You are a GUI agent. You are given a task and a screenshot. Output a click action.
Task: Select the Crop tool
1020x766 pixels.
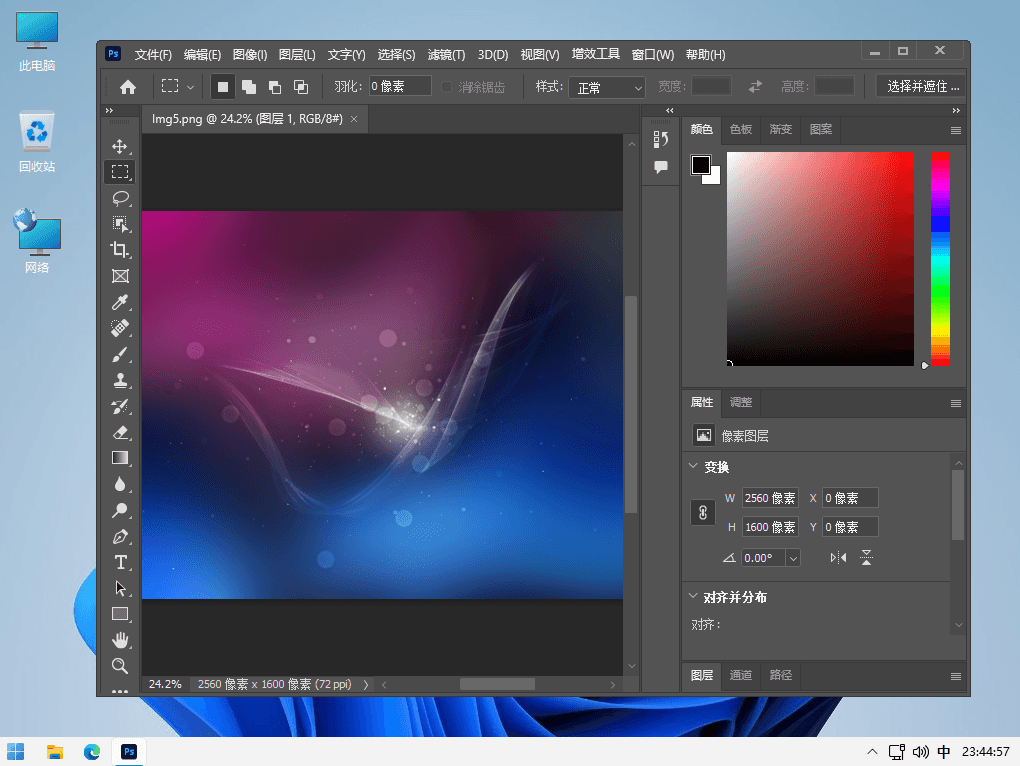[x=120, y=250]
